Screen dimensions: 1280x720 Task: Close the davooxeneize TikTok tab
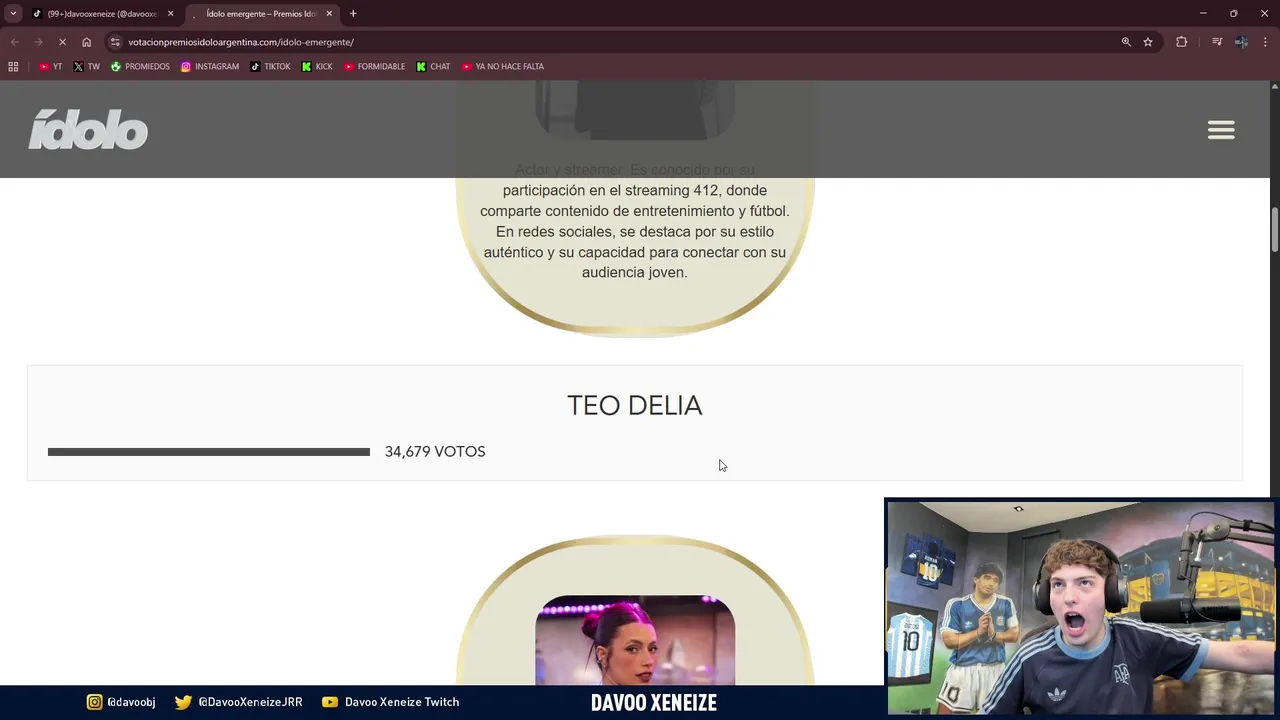[x=171, y=14]
